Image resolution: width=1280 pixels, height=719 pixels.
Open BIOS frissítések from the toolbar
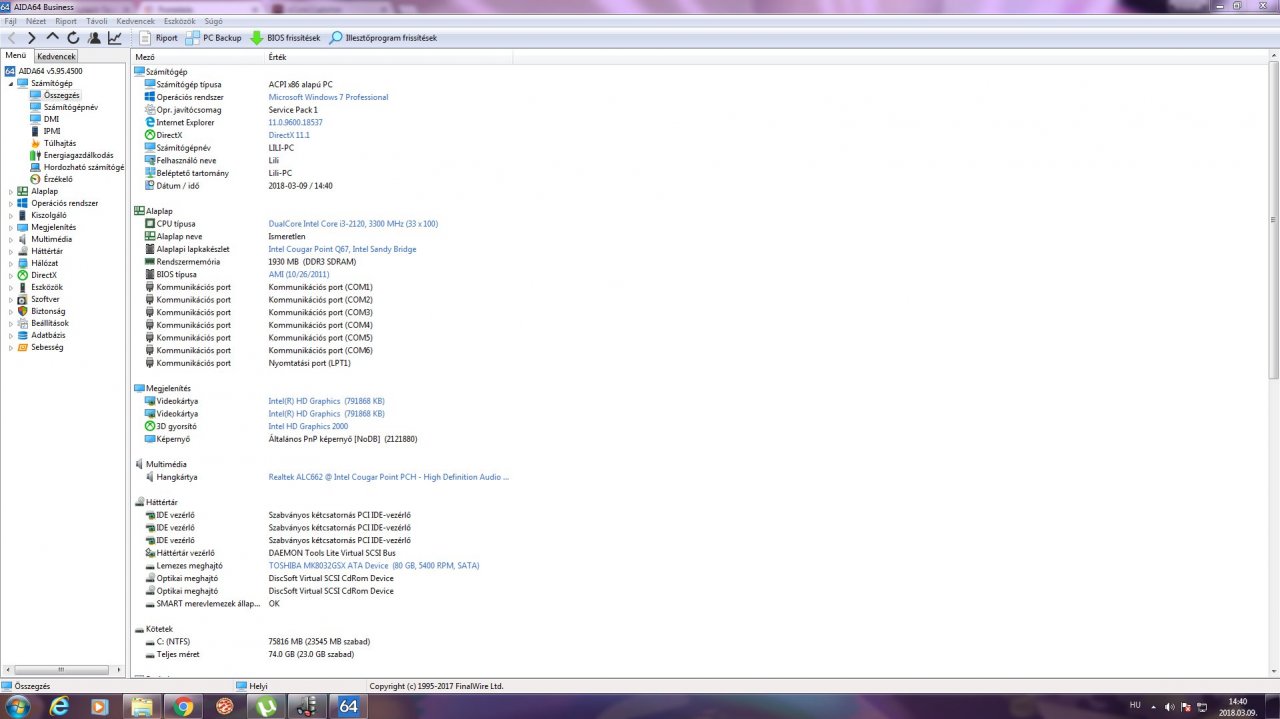286,38
